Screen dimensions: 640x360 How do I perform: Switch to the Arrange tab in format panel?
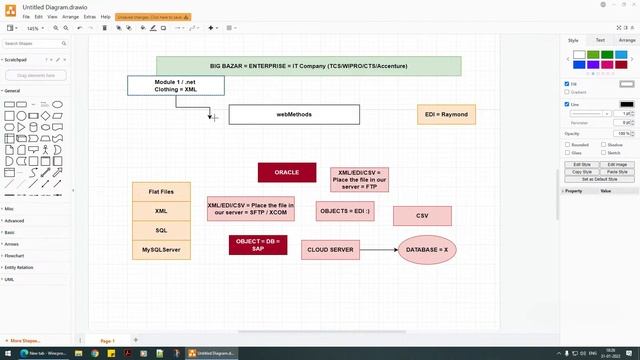click(627, 40)
